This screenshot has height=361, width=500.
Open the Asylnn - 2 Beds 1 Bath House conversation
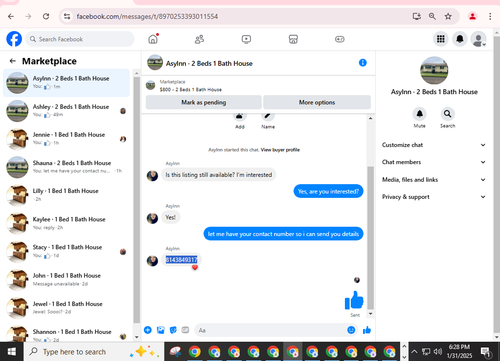[66, 83]
